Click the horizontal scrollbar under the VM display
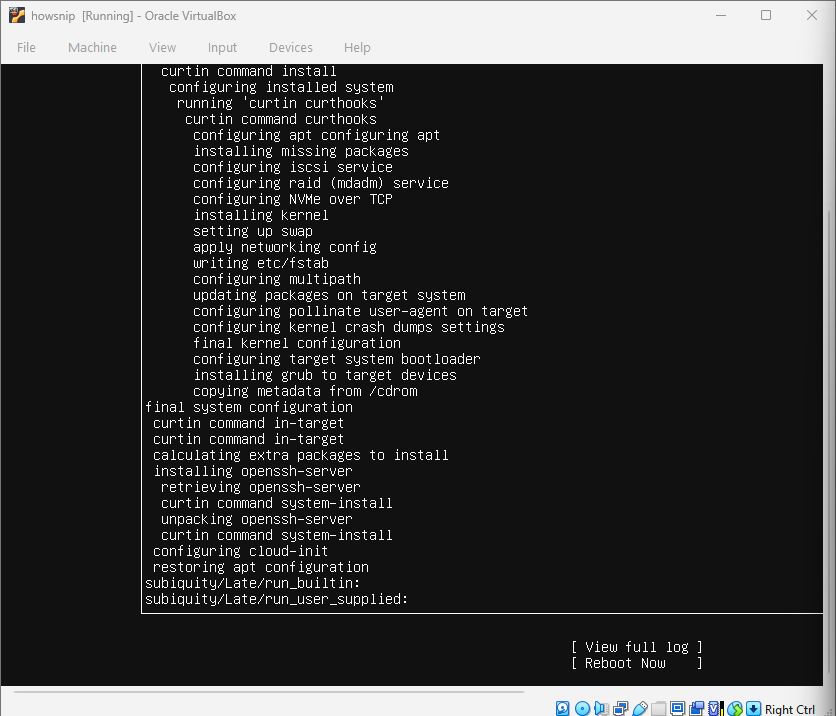 pos(269,692)
